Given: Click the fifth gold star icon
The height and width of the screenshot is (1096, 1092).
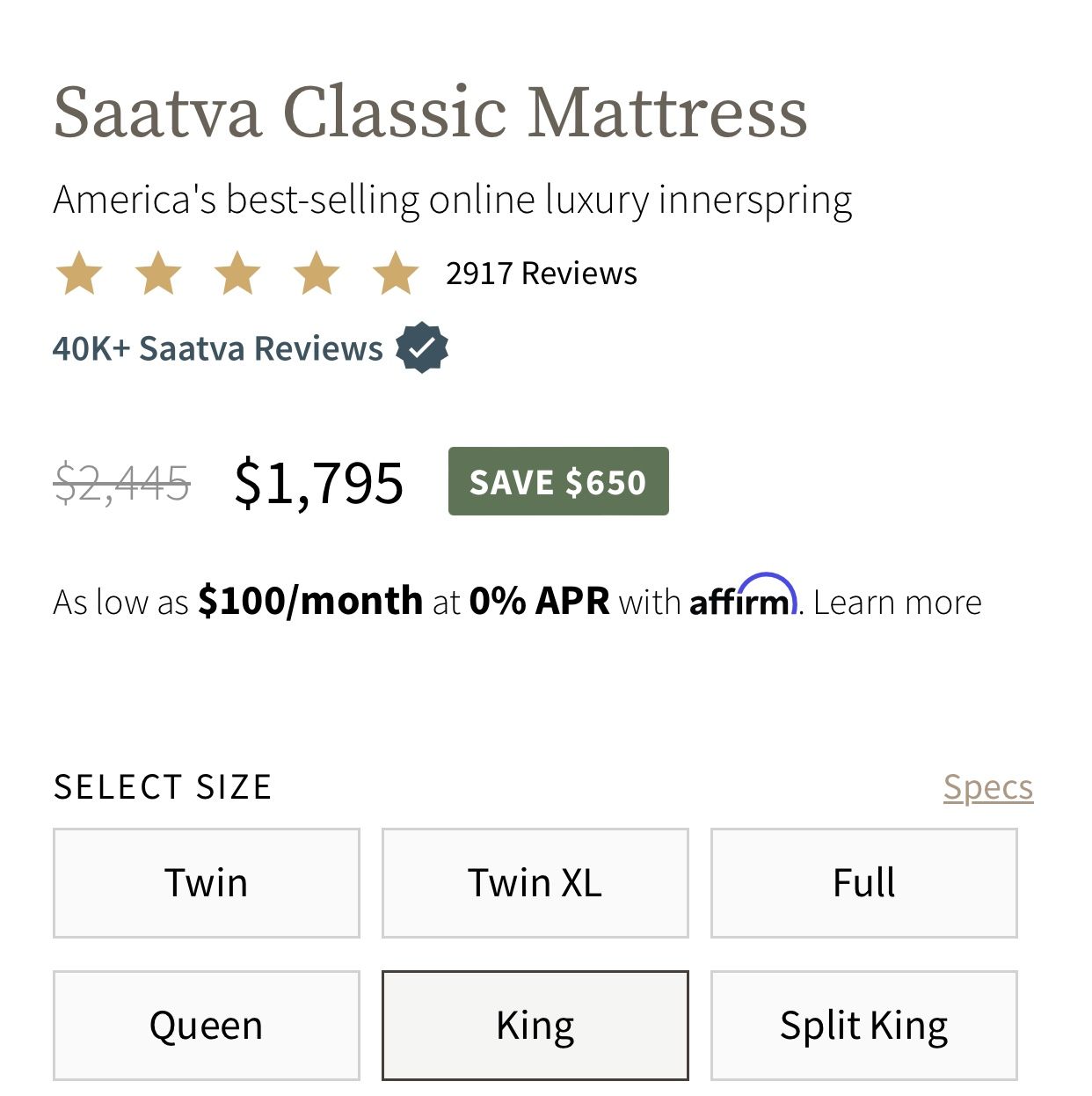Looking at the screenshot, I should coord(393,274).
